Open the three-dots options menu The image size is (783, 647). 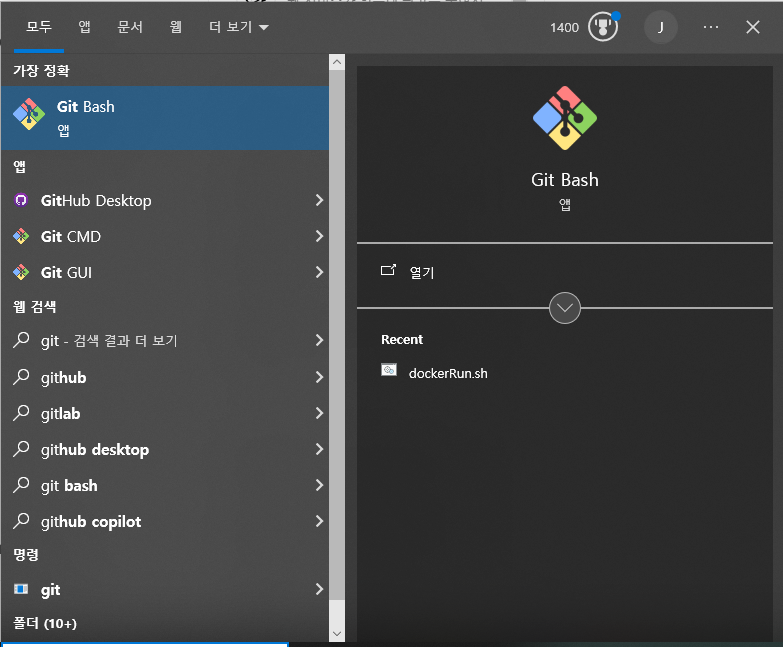pos(711,27)
